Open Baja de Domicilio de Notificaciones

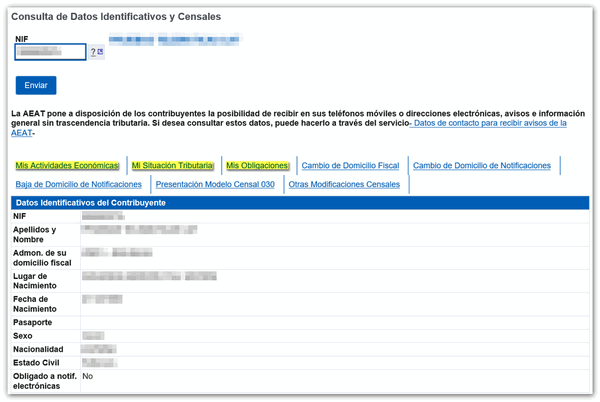78,184
